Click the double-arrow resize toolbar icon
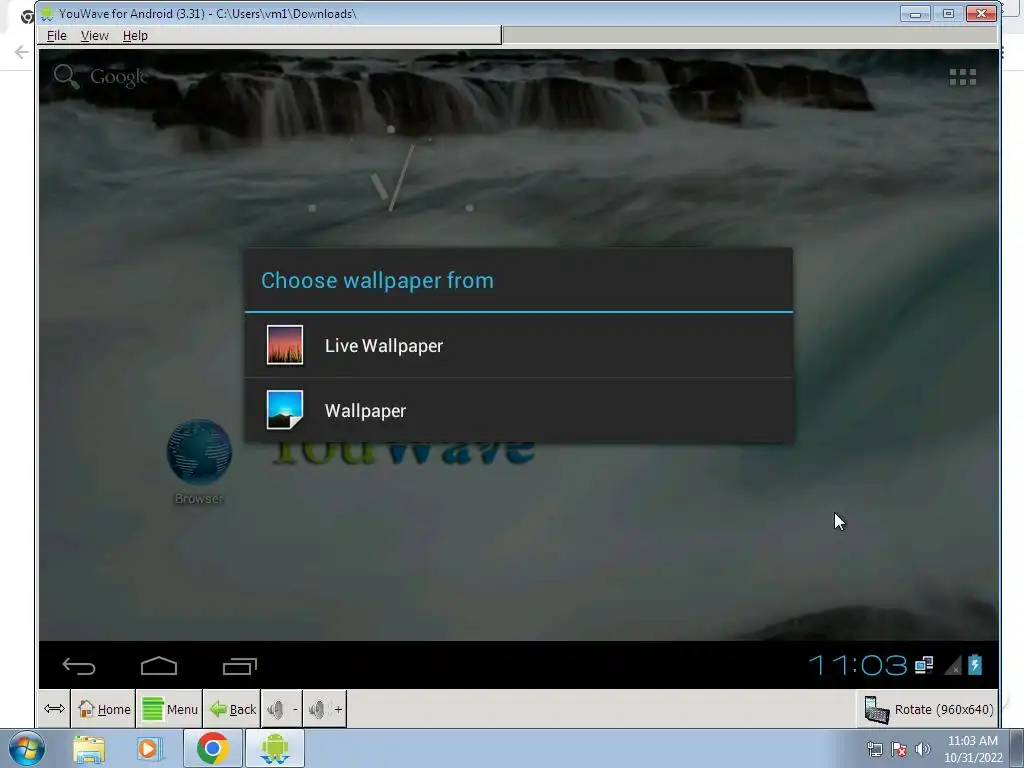Screen dimensions: 1024x768 pos(54,709)
